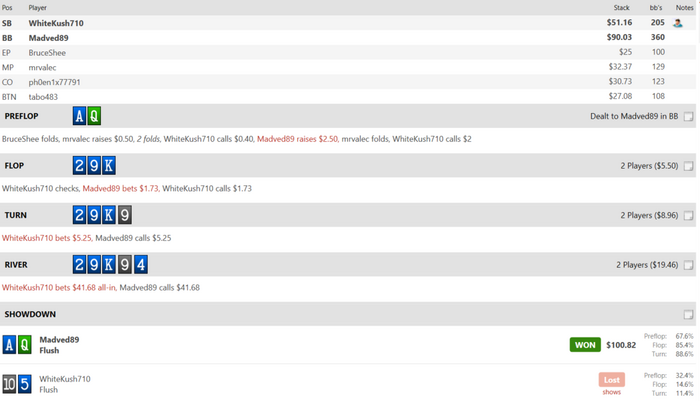This screenshot has width=700, height=401.
Task: Tick the checkbox on the TURN row
Action: click(688, 215)
